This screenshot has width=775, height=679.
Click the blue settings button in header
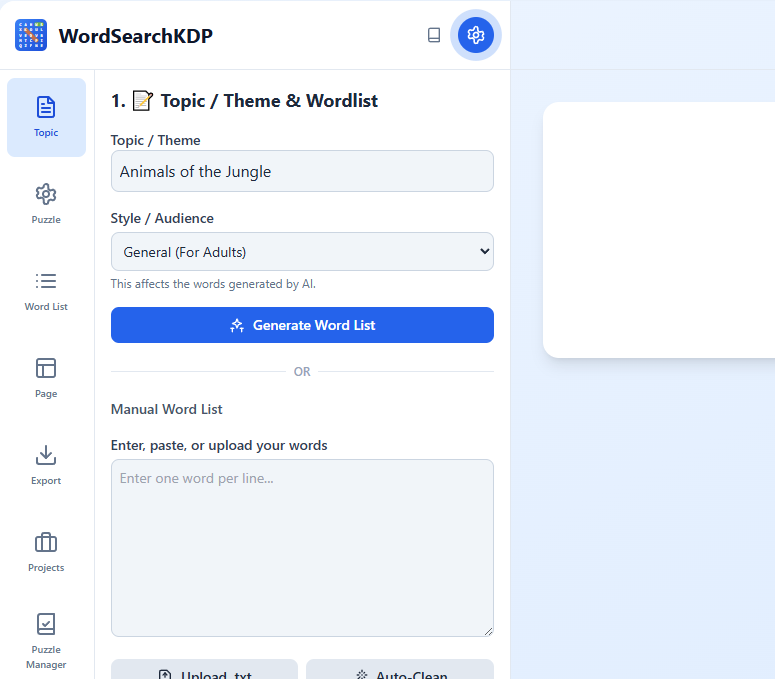click(x=476, y=35)
